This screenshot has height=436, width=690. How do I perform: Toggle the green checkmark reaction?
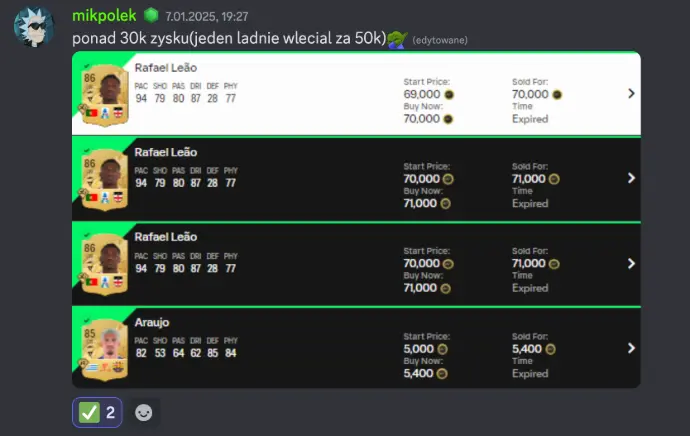[97, 412]
